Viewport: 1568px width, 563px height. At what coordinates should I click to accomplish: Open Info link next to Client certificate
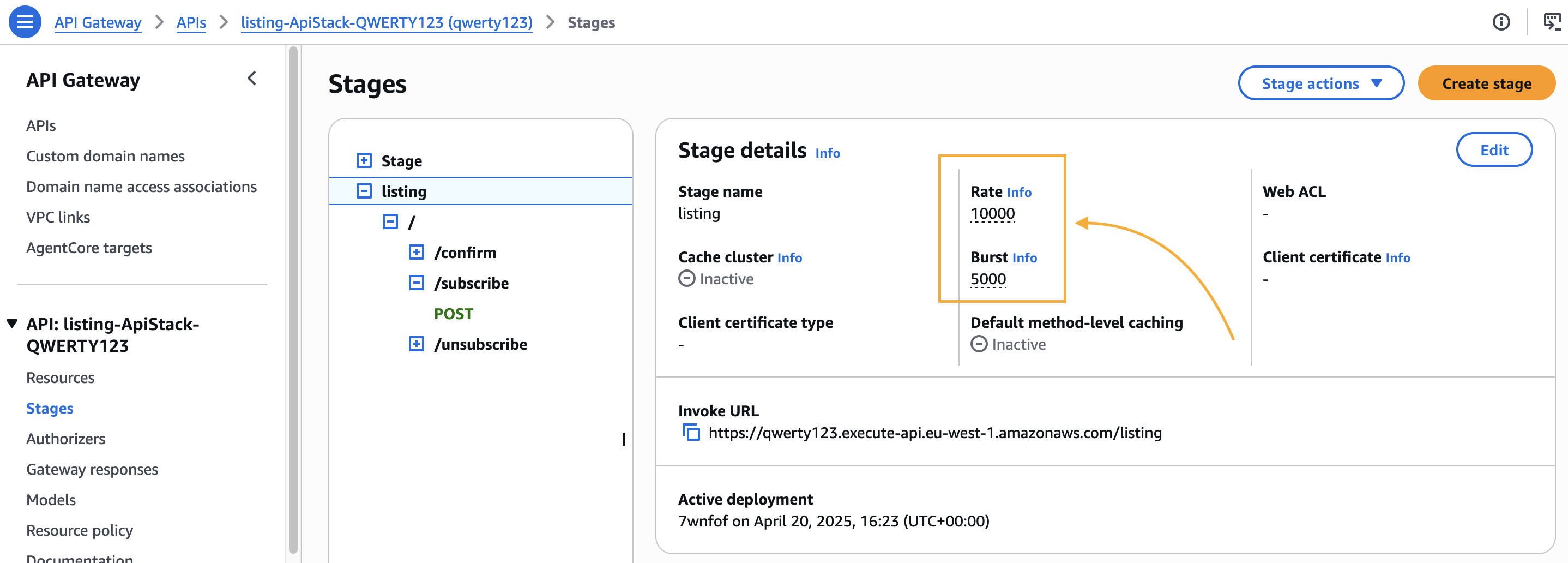tap(1397, 257)
